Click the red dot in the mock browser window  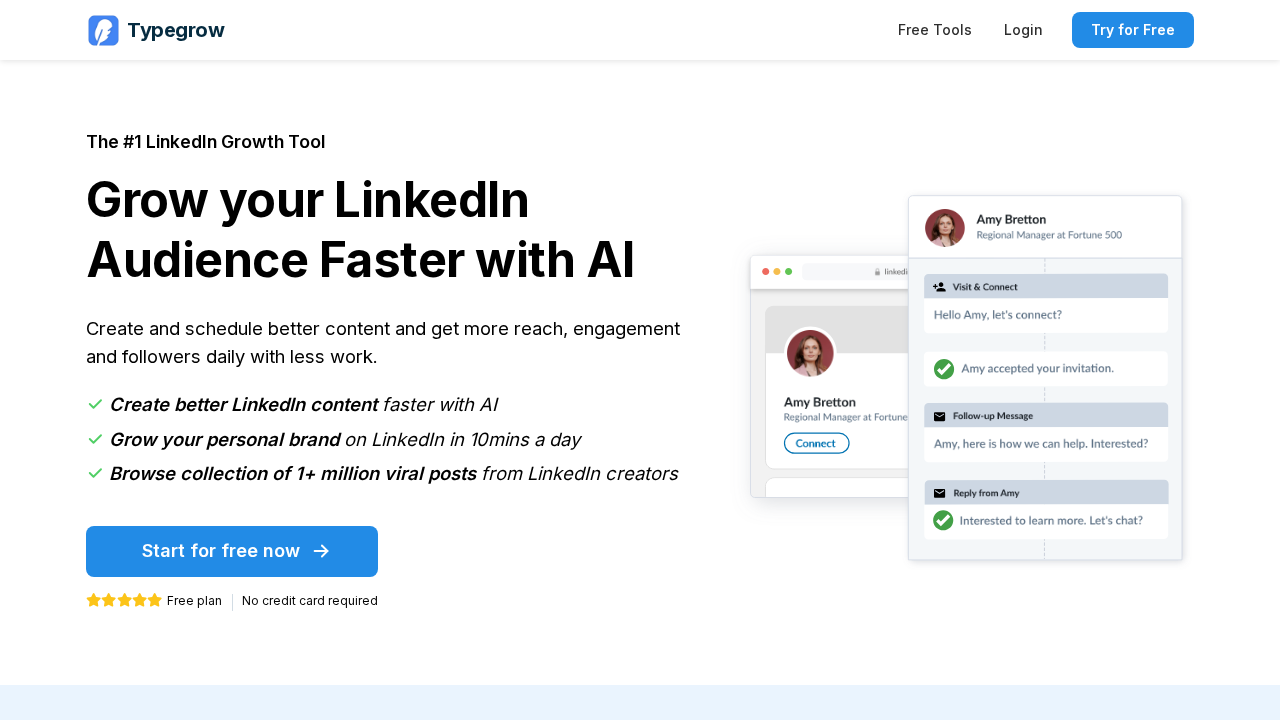(766, 271)
